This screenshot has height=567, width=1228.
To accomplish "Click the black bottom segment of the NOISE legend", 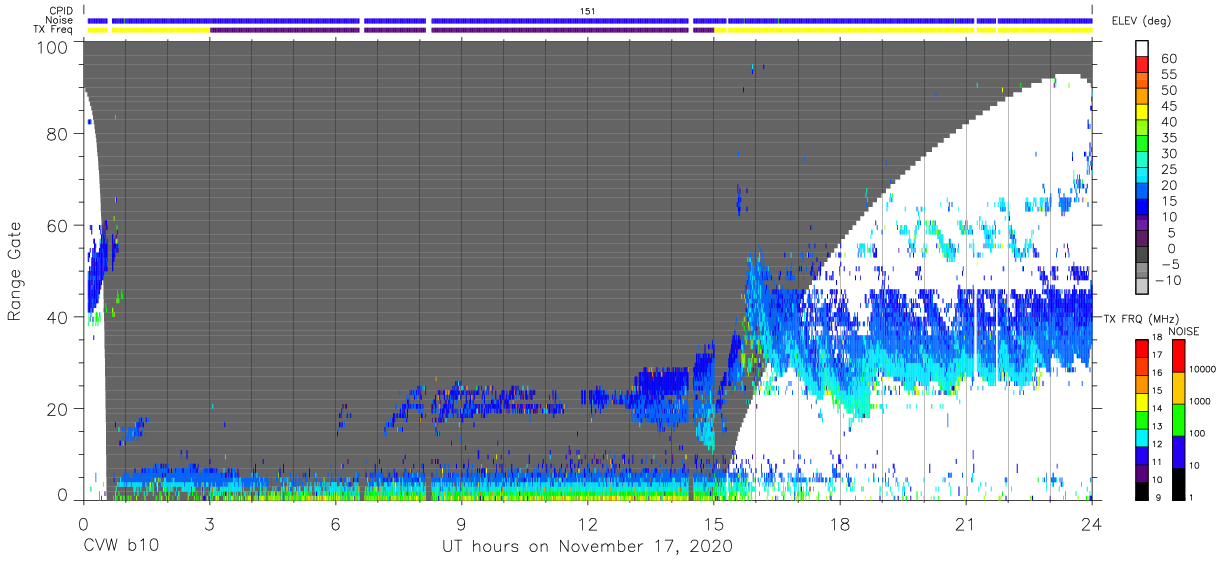I will [x=1179, y=484].
